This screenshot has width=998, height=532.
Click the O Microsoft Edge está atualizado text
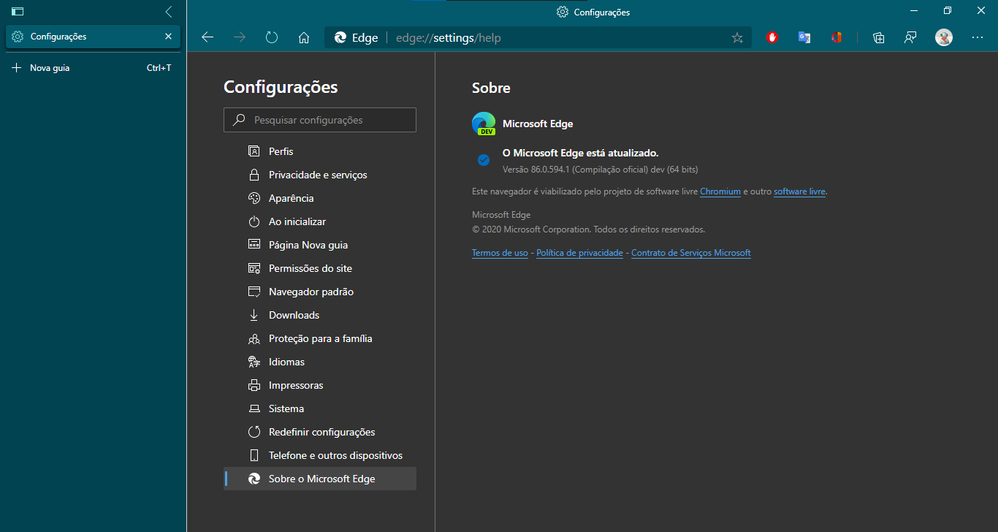click(580, 153)
